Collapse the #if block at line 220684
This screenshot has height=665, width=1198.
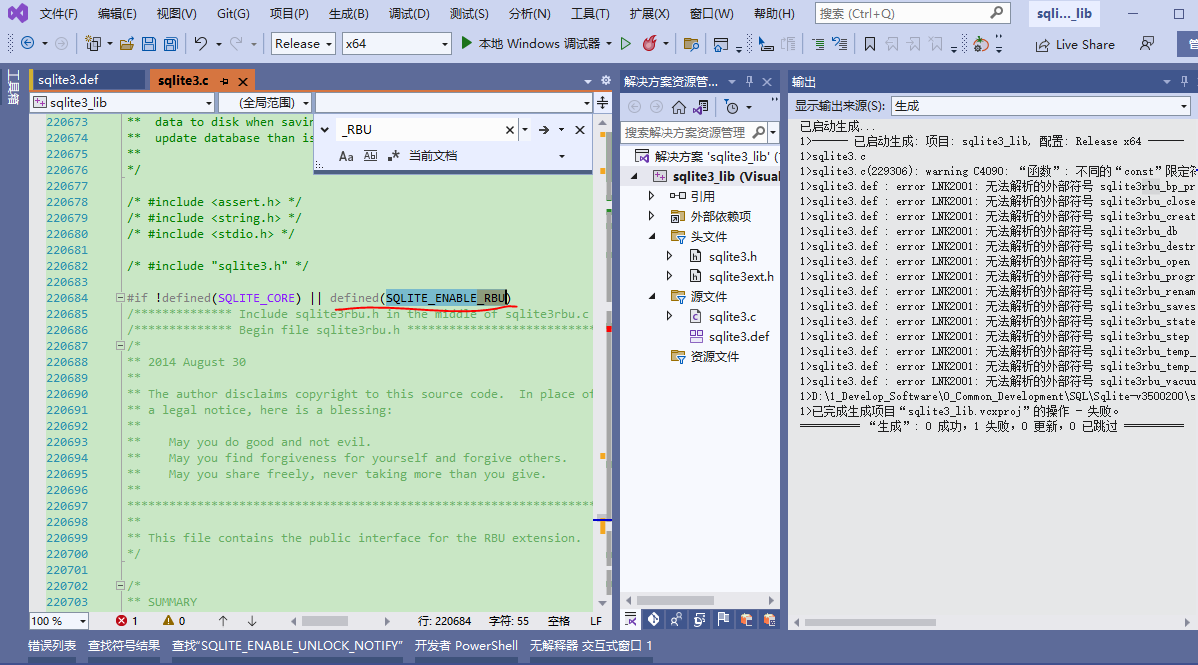tap(120, 297)
